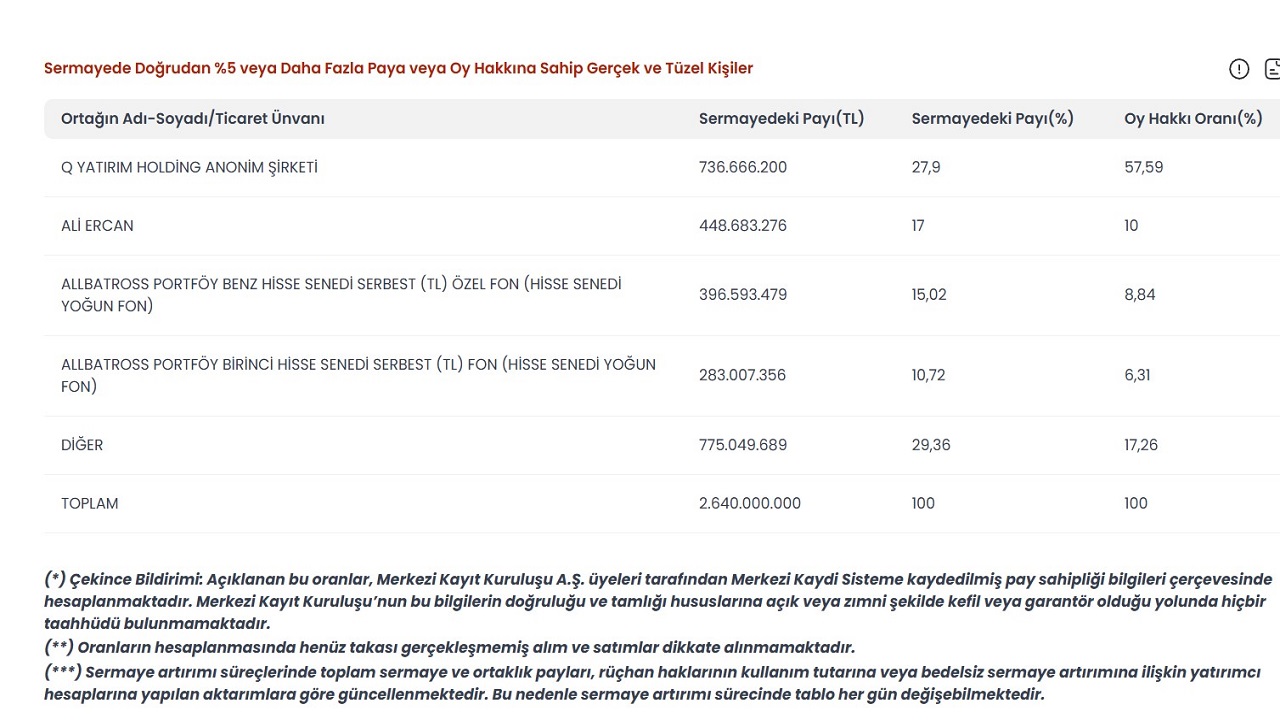The width and height of the screenshot is (1280, 720).
Task: Click the 'Oy Hakkı Oranı(%)' column header
Action: 1193,118
